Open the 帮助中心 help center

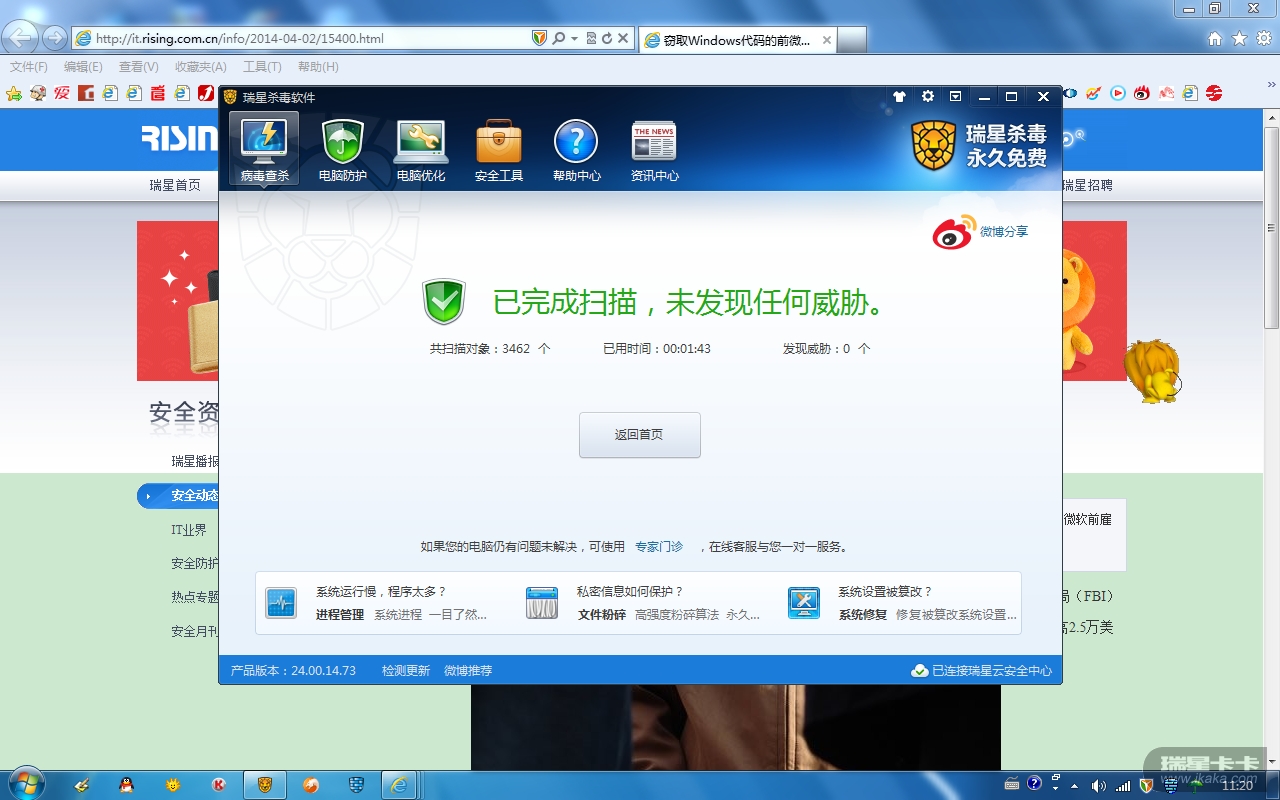tap(576, 150)
